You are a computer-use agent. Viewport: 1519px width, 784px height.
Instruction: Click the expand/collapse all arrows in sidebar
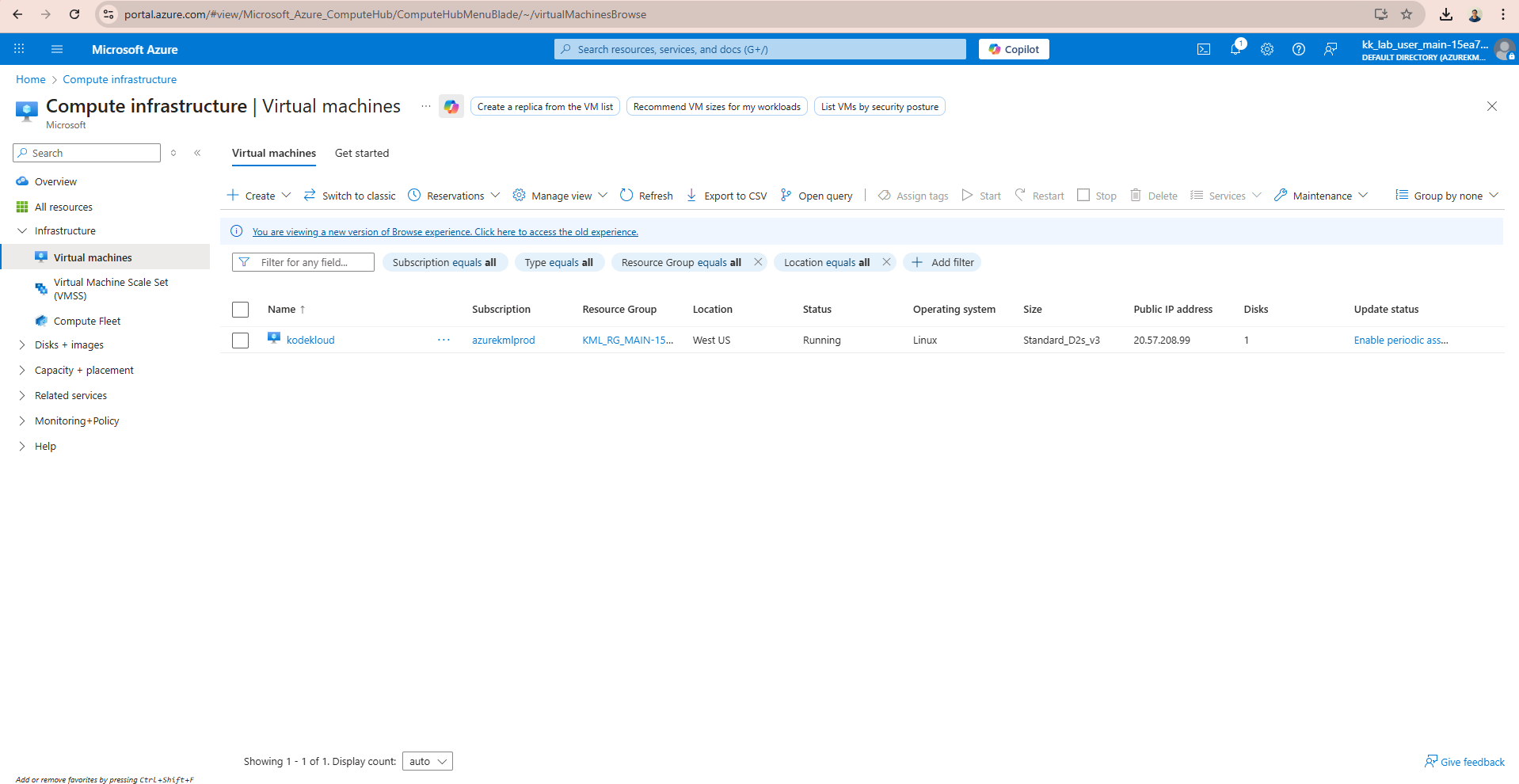(x=173, y=153)
